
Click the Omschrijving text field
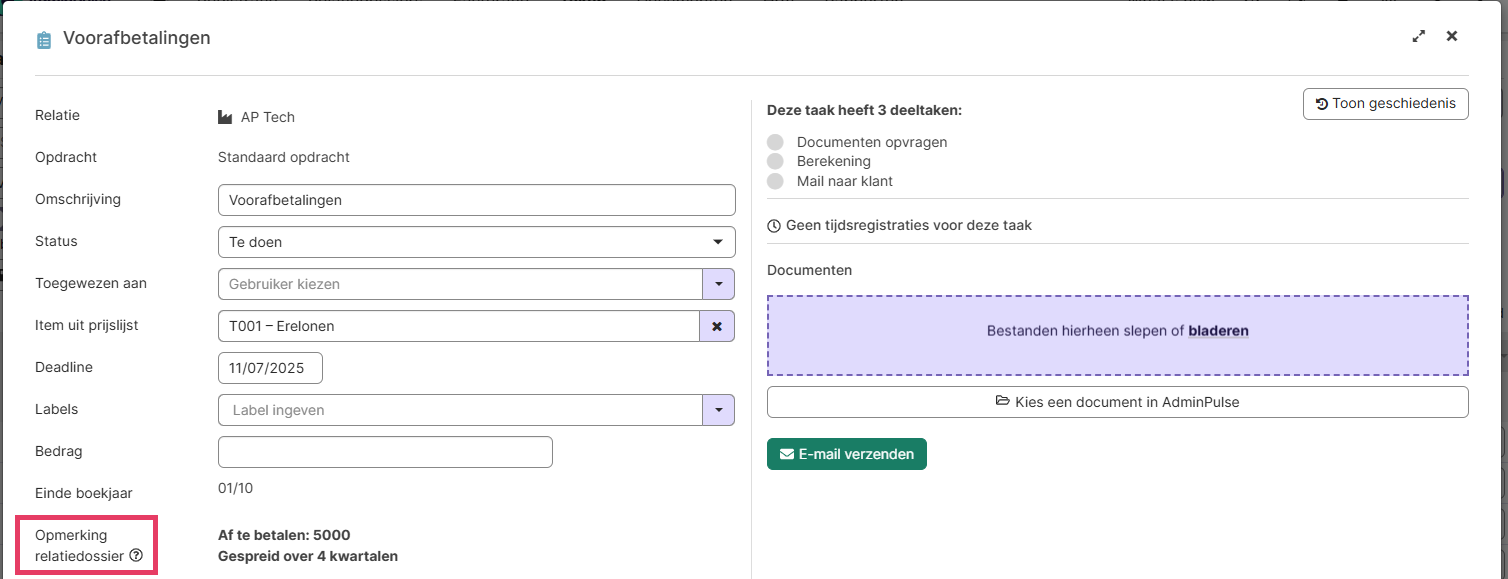pos(476,200)
